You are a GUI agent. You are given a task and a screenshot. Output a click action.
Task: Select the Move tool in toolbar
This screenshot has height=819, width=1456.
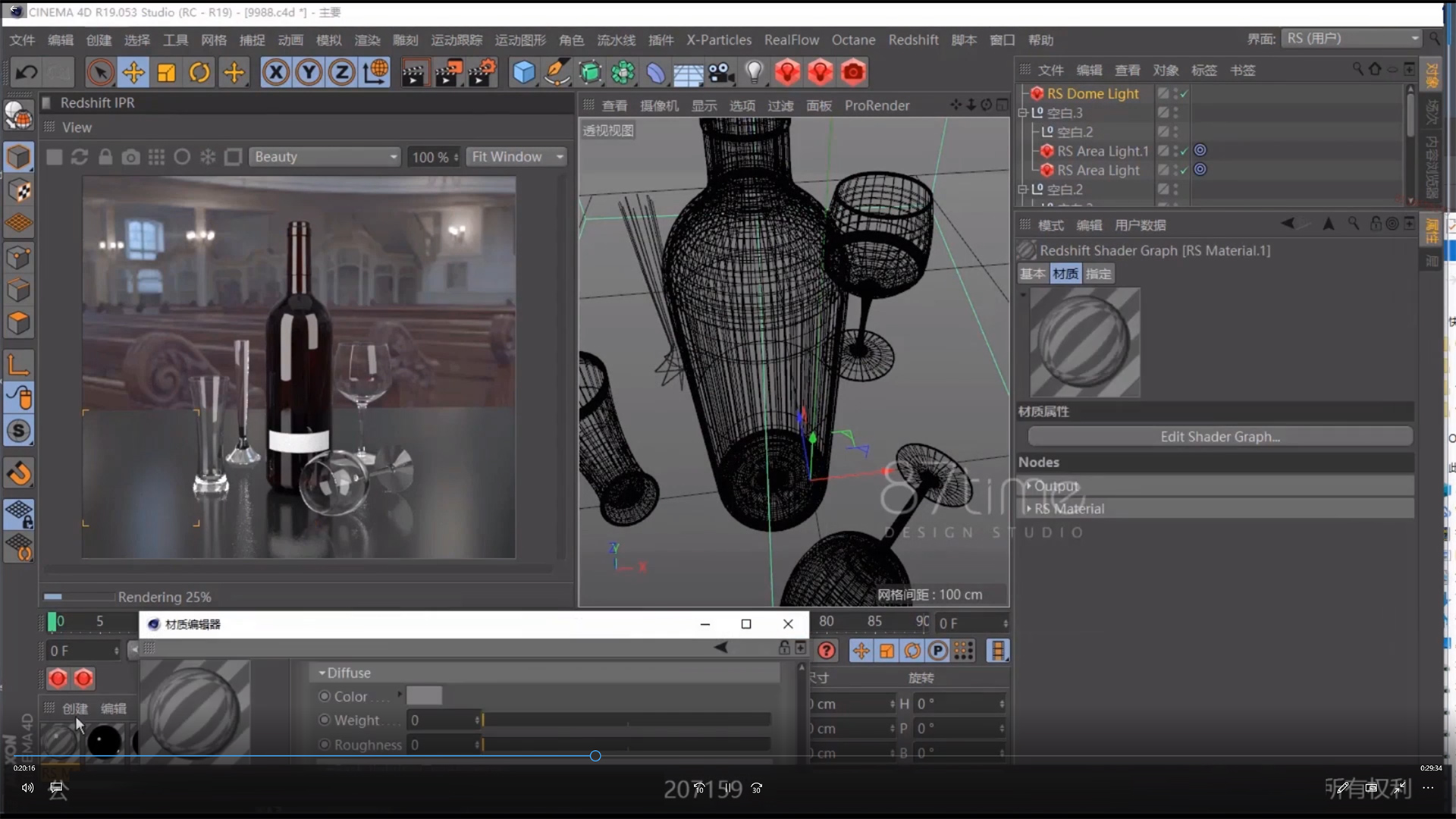[133, 73]
